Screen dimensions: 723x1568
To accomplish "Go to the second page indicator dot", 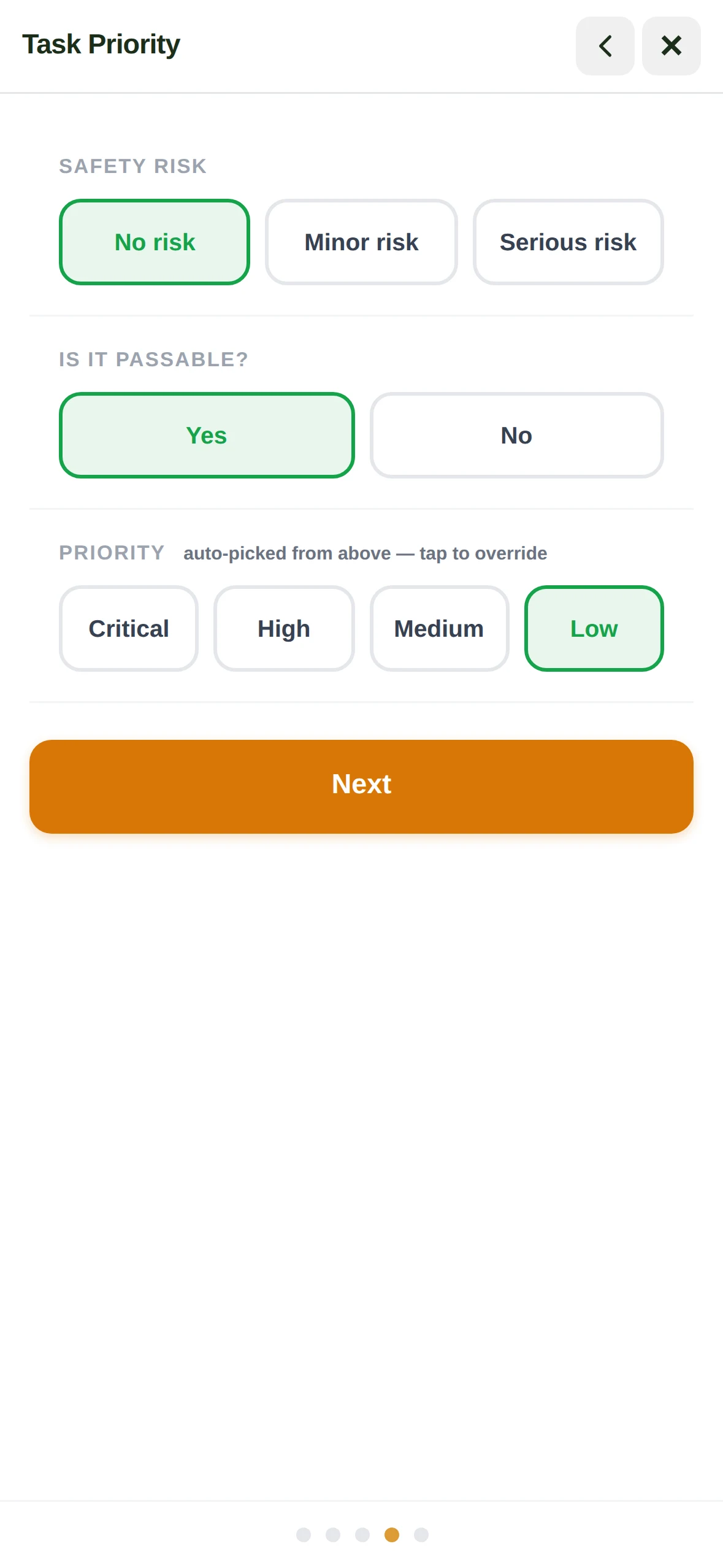I will click(x=333, y=1534).
